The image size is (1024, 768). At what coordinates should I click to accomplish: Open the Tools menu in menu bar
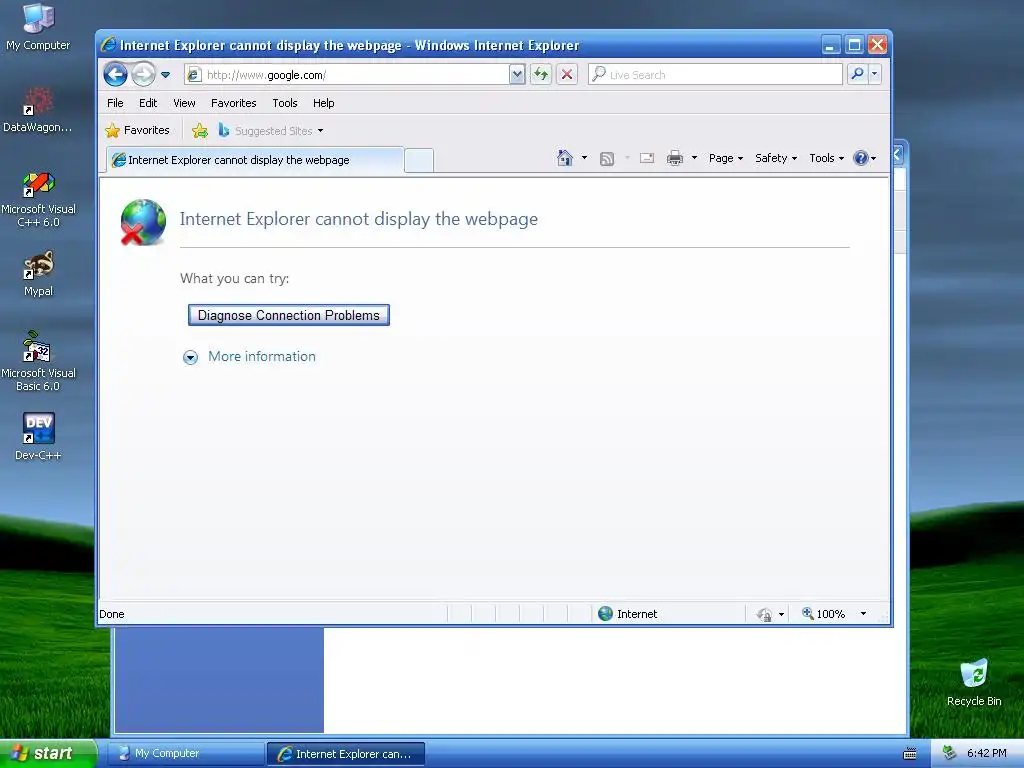pyautogui.click(x=285, y=103)
